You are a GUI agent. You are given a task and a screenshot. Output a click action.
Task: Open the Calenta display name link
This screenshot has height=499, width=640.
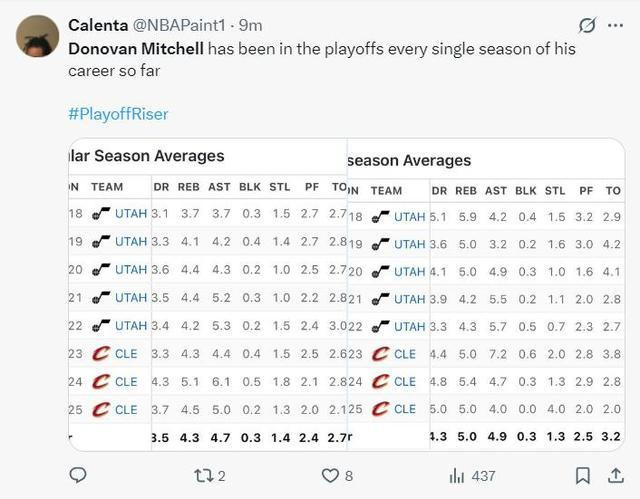tap(97, 24)
